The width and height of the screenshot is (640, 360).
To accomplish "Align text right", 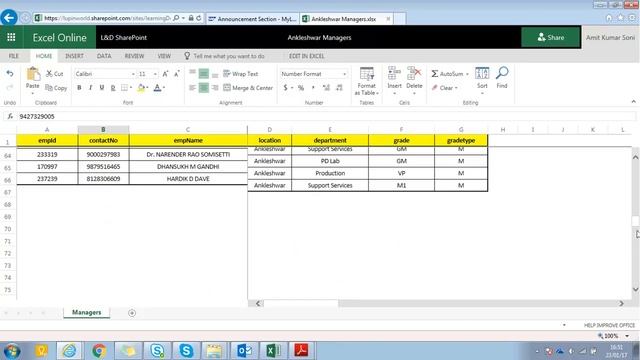I will [215, 88].
